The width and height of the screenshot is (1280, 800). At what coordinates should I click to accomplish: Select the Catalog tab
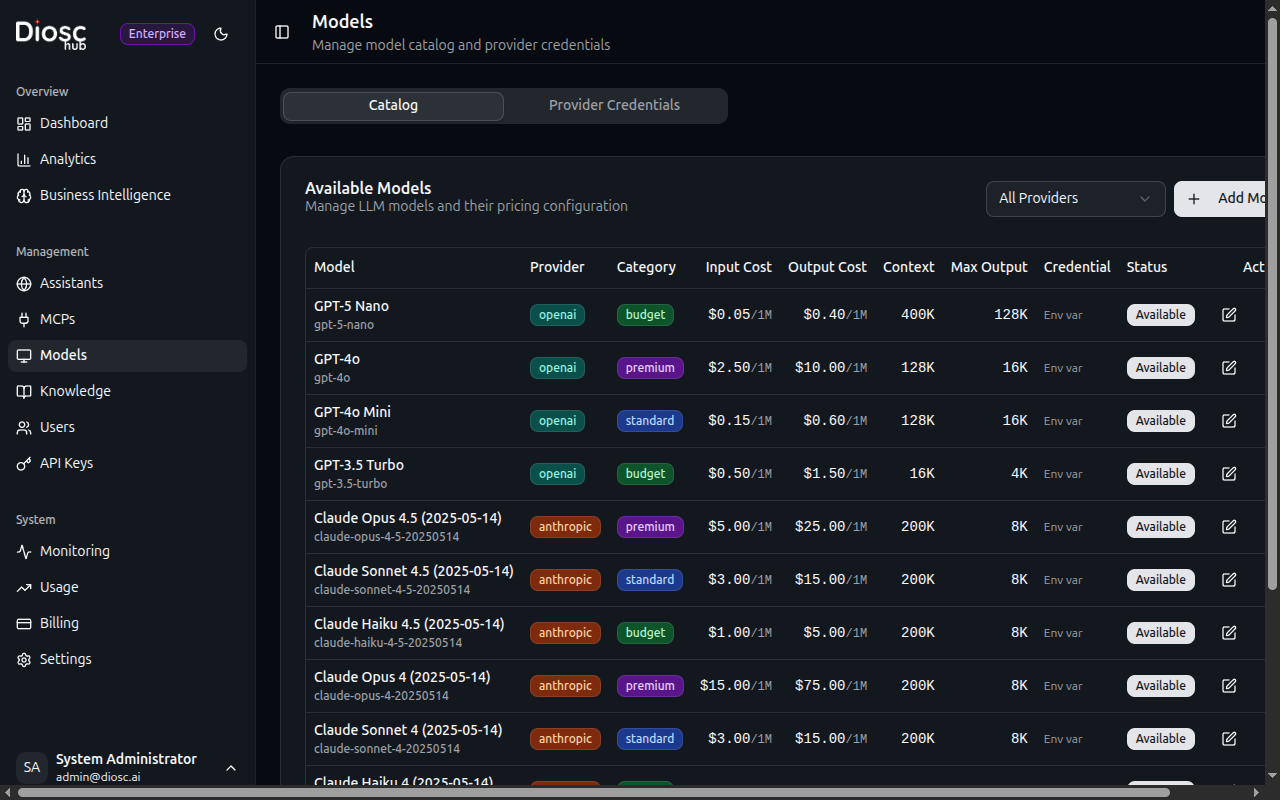[393, 105]
